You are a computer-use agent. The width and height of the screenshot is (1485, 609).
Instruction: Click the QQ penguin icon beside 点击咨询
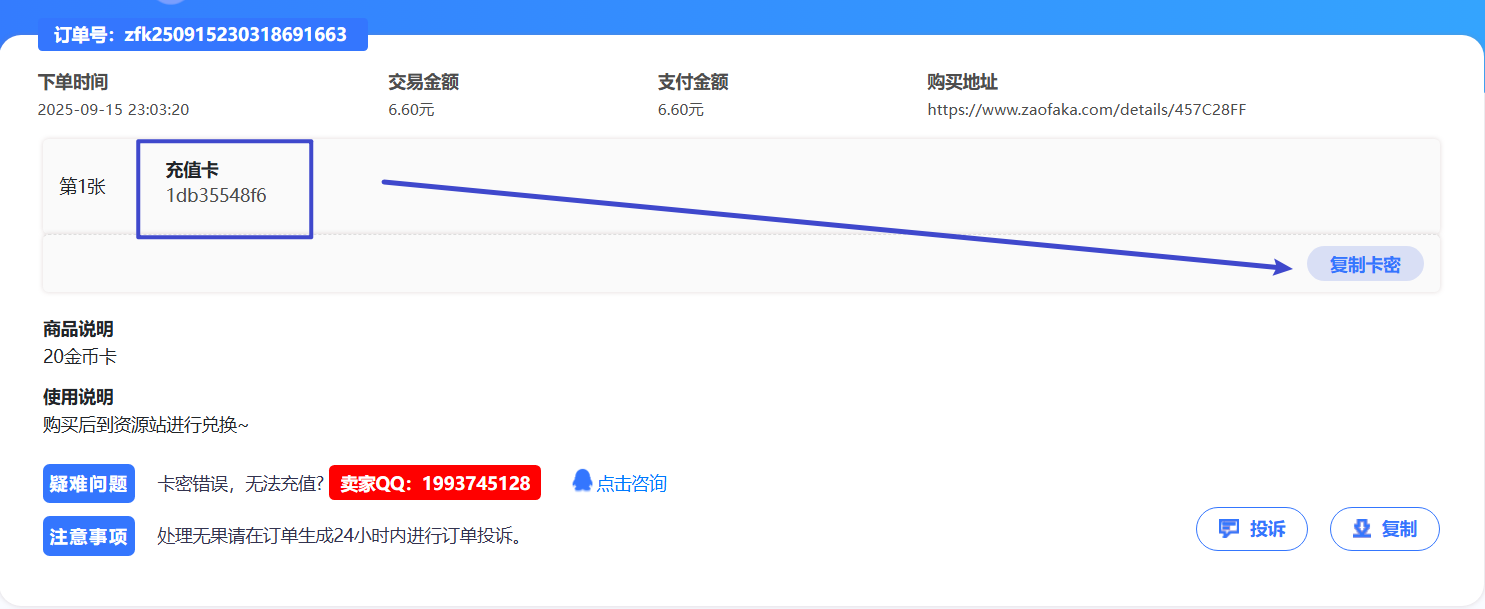582,481
